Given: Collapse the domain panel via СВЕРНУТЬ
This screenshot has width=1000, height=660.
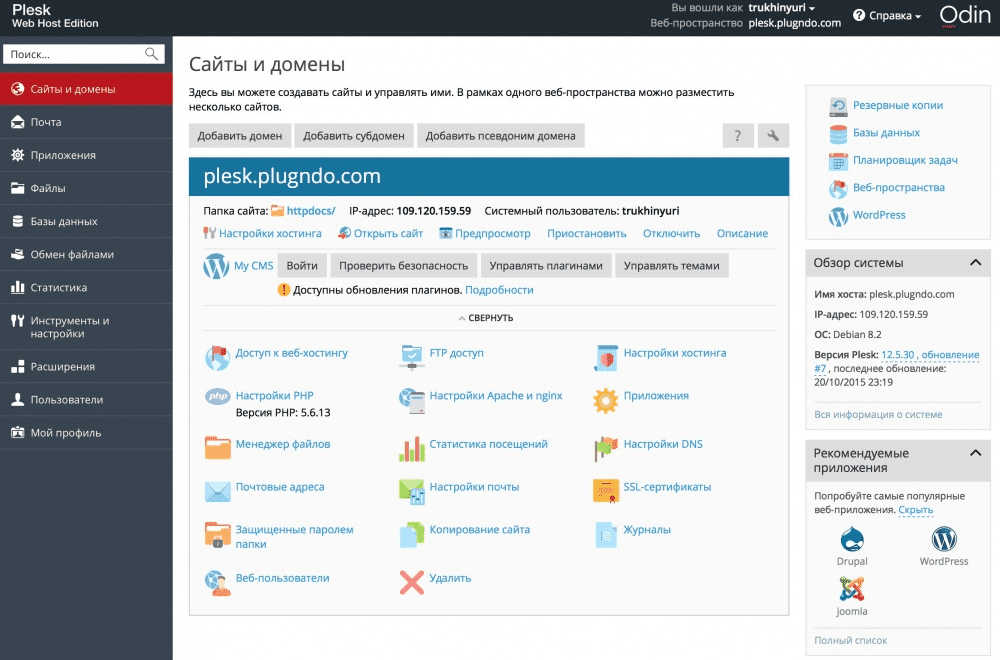Looking at the screenshot, I should point(486,318).
